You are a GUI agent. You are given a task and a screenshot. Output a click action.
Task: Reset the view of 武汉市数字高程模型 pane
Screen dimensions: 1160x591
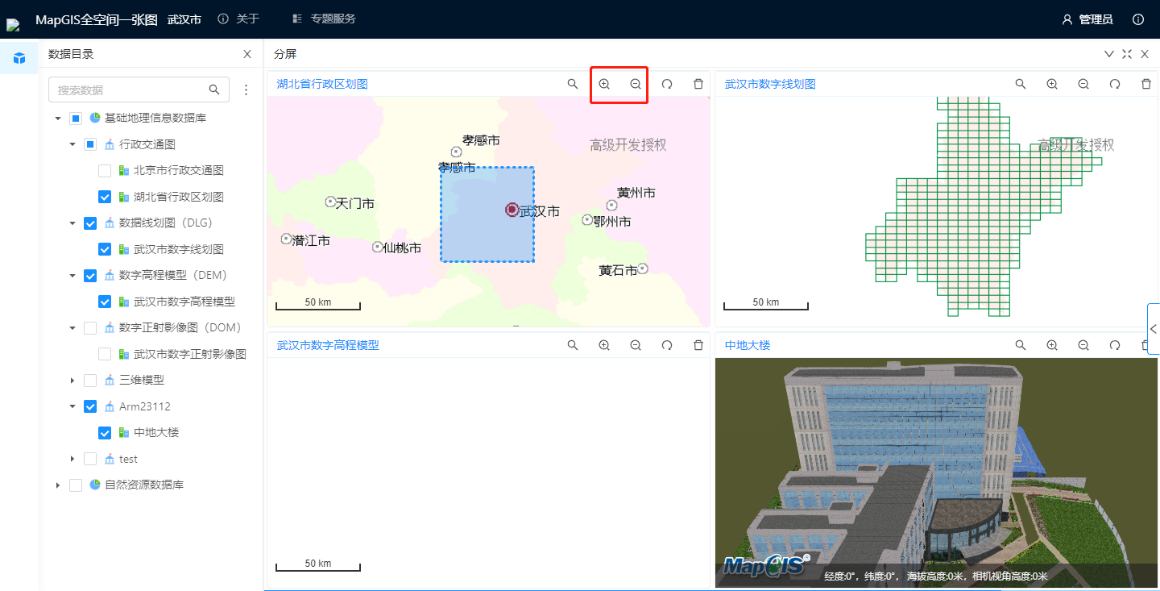tap(667, 345)
